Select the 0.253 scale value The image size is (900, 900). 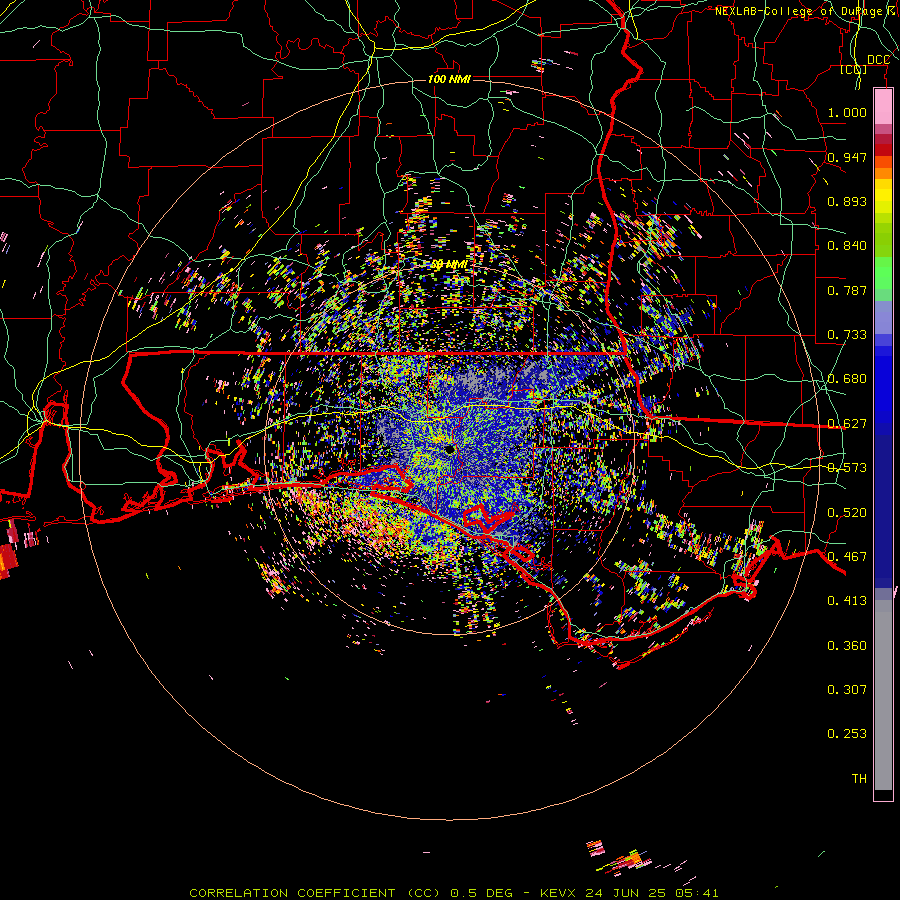(847, 734)
